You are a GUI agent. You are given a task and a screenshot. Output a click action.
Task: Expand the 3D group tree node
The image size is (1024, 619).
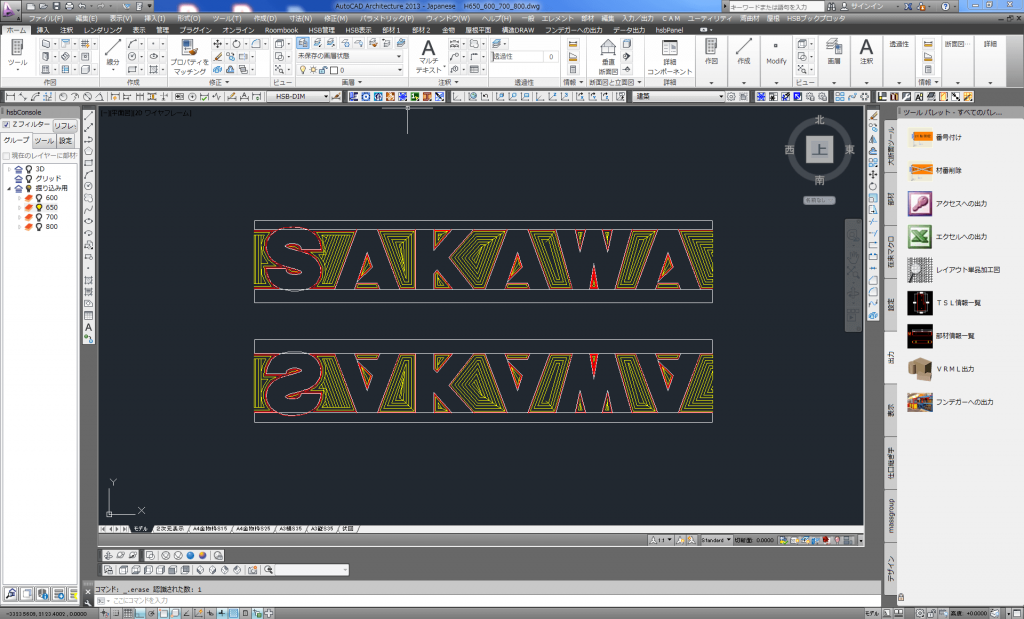(x=9, y=169)
